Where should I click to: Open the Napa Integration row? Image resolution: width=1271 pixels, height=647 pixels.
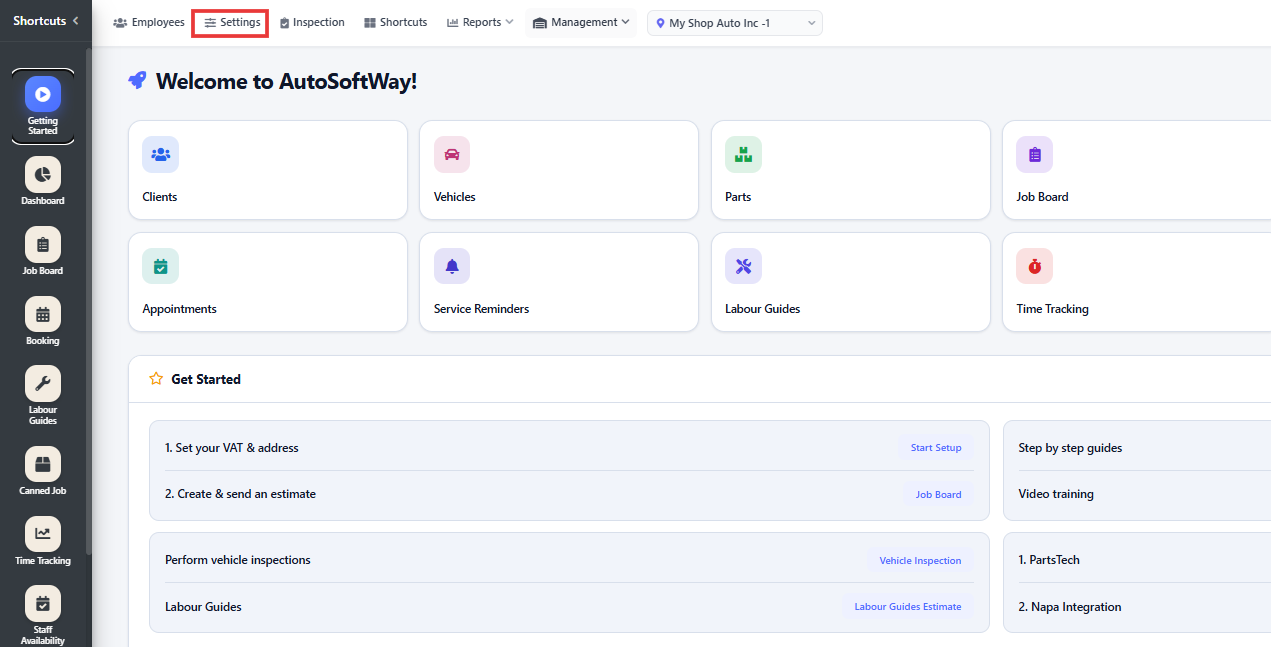coord(1070,607)
